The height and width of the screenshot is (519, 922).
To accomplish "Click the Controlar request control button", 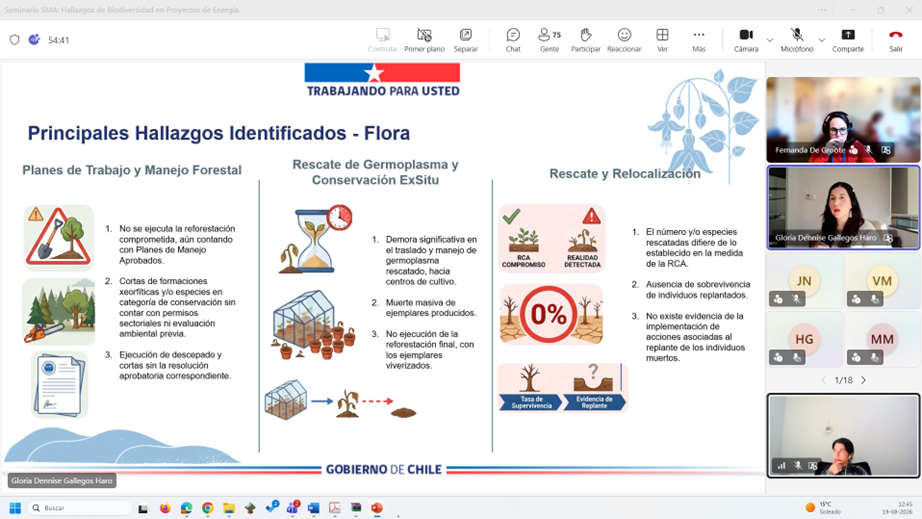I will click(x=383, y=40).
